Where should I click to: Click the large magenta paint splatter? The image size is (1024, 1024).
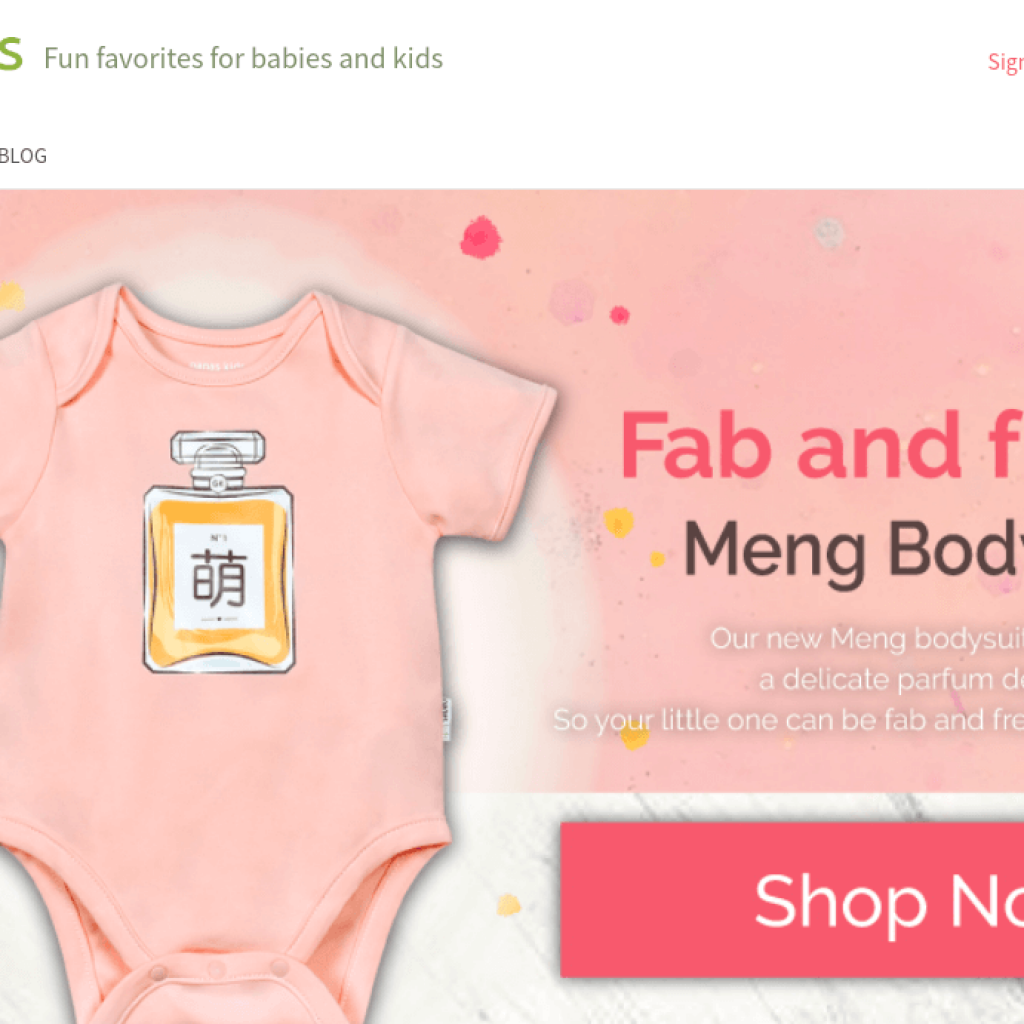click(481, 238)
